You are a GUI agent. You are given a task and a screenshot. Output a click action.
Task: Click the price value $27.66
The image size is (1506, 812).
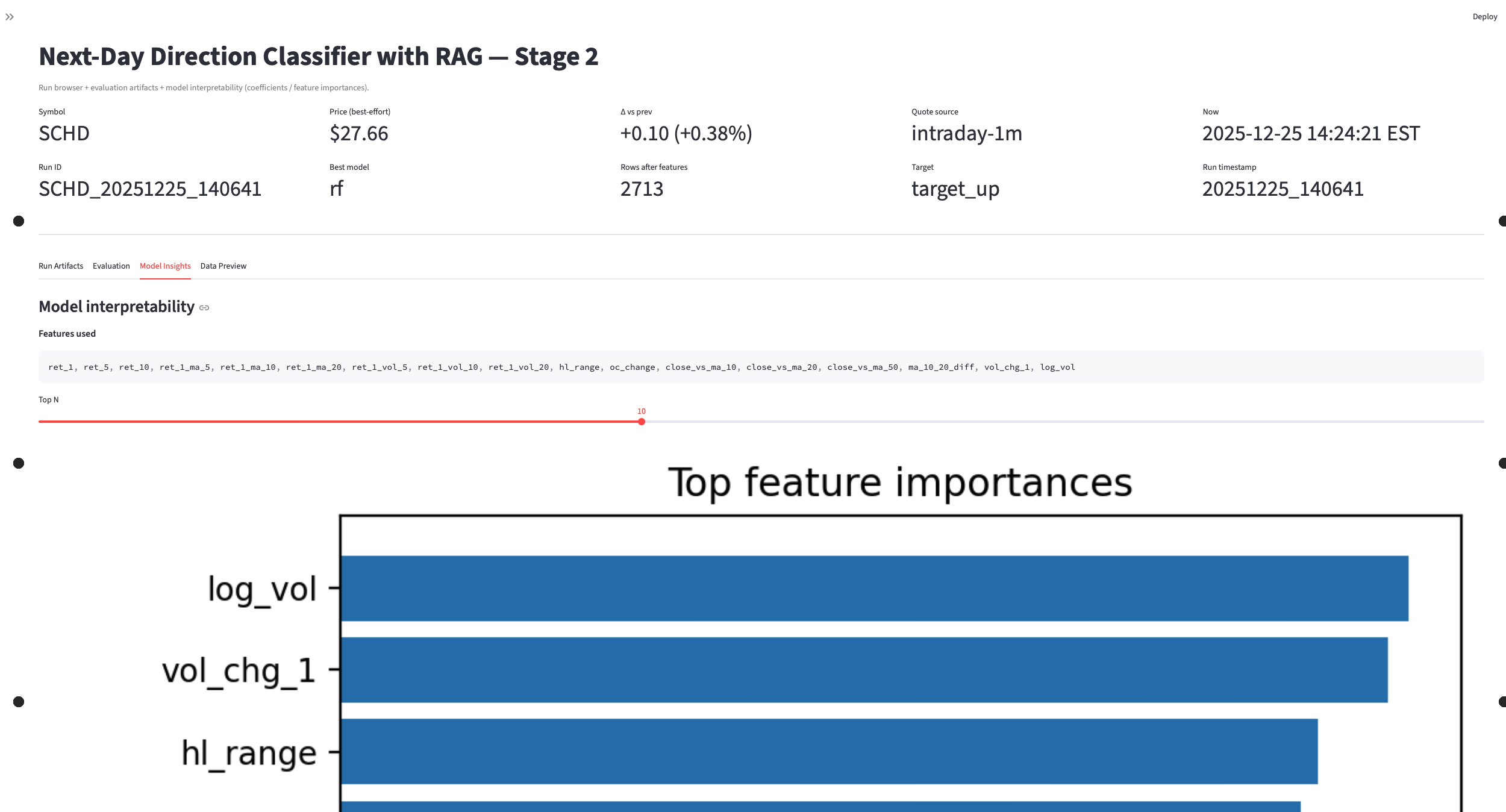(x=358, y=133)
